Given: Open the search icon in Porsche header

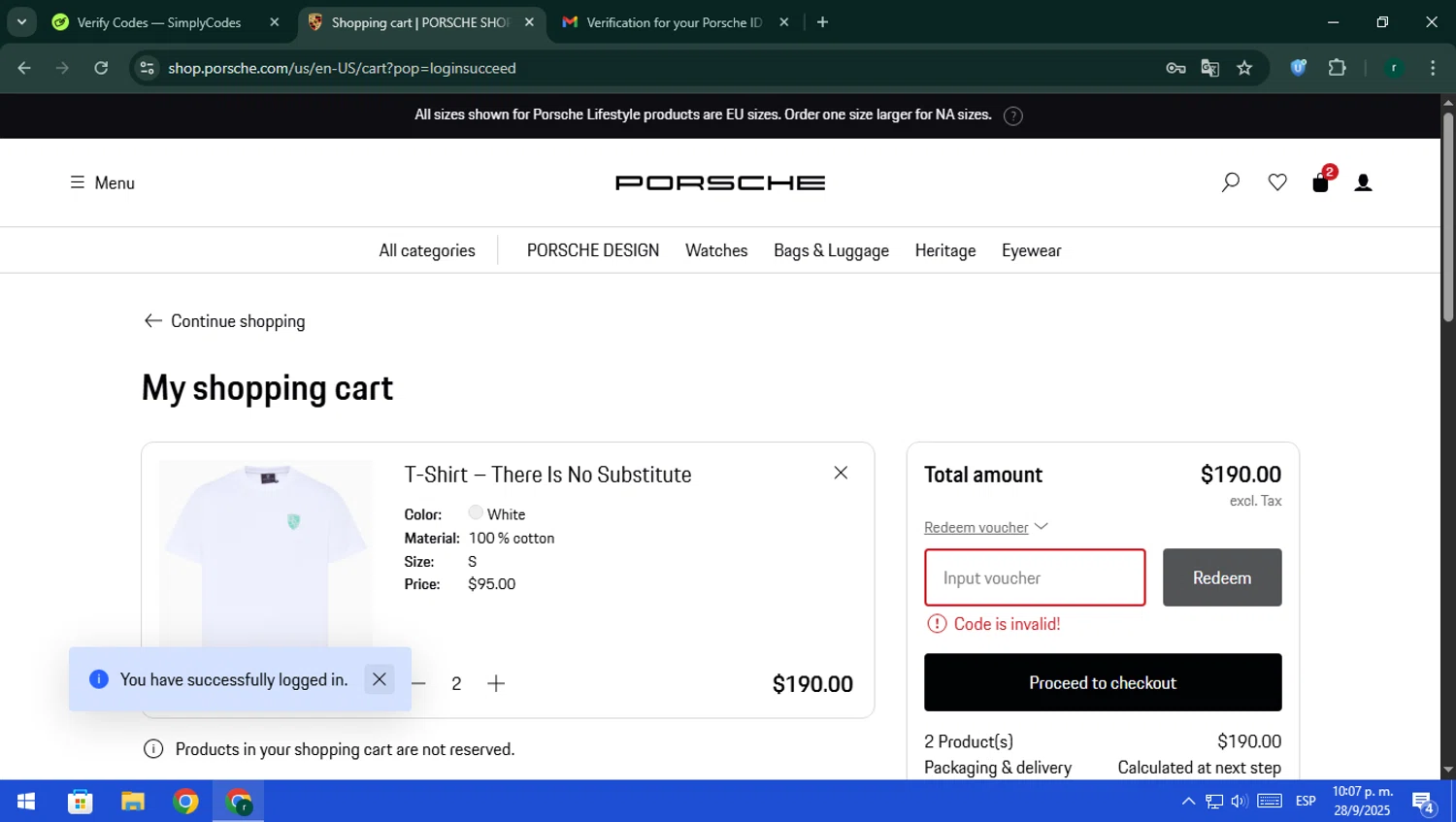Looking at the screenshot, I should click(x=1230, y=182).
